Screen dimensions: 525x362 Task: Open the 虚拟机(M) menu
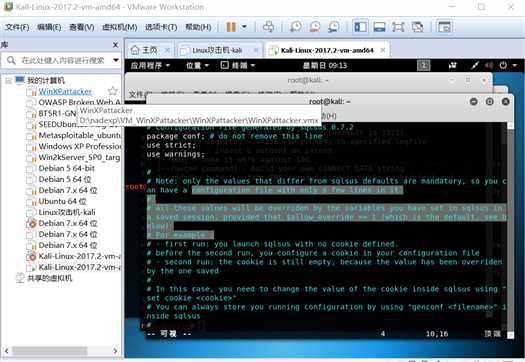pos(120,27)
